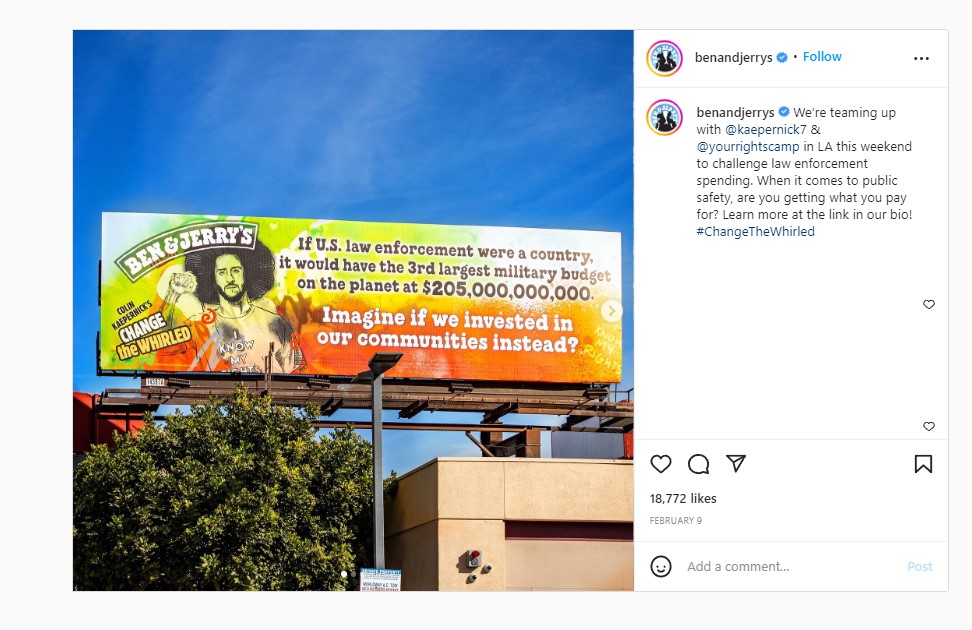Viewport: 972px width, 630px height.
Task: Like the second comment's small heart
Action: (x=929, y=426)
